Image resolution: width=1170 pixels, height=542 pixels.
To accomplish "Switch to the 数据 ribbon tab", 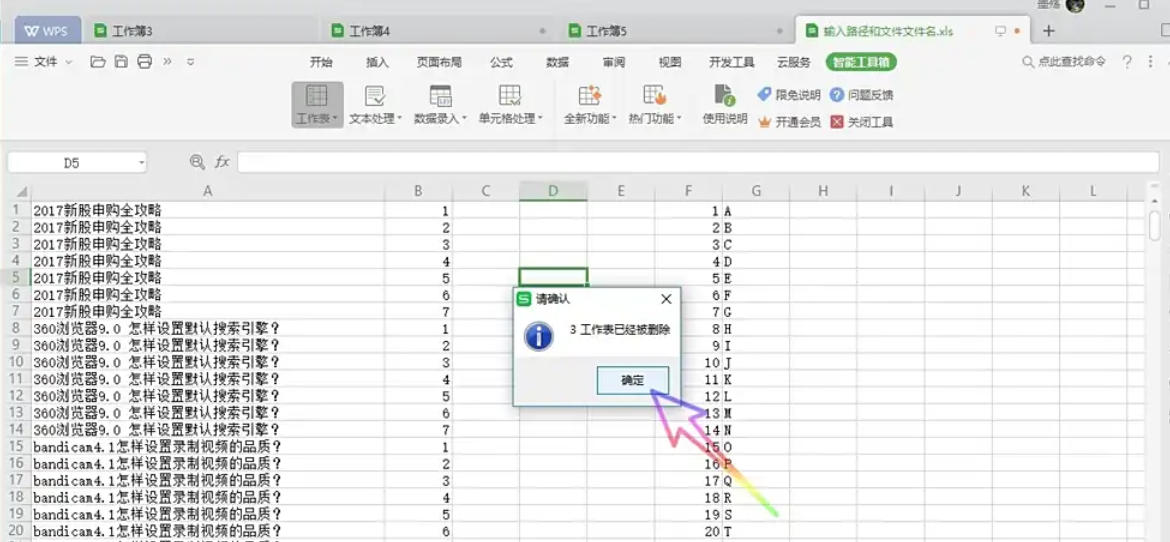I will tap(557, 62).
